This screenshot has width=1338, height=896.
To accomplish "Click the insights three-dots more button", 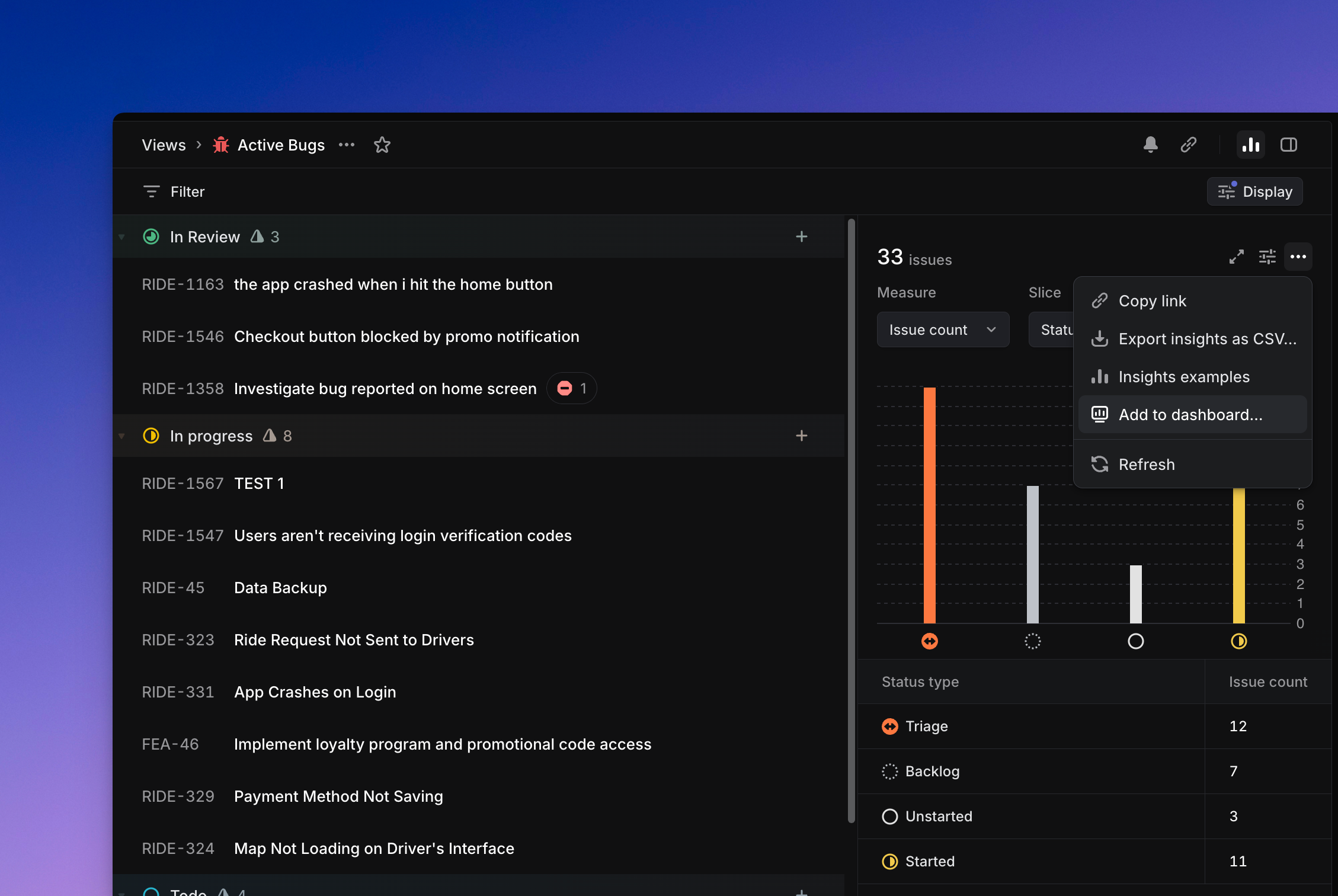I will [1298, 257].
